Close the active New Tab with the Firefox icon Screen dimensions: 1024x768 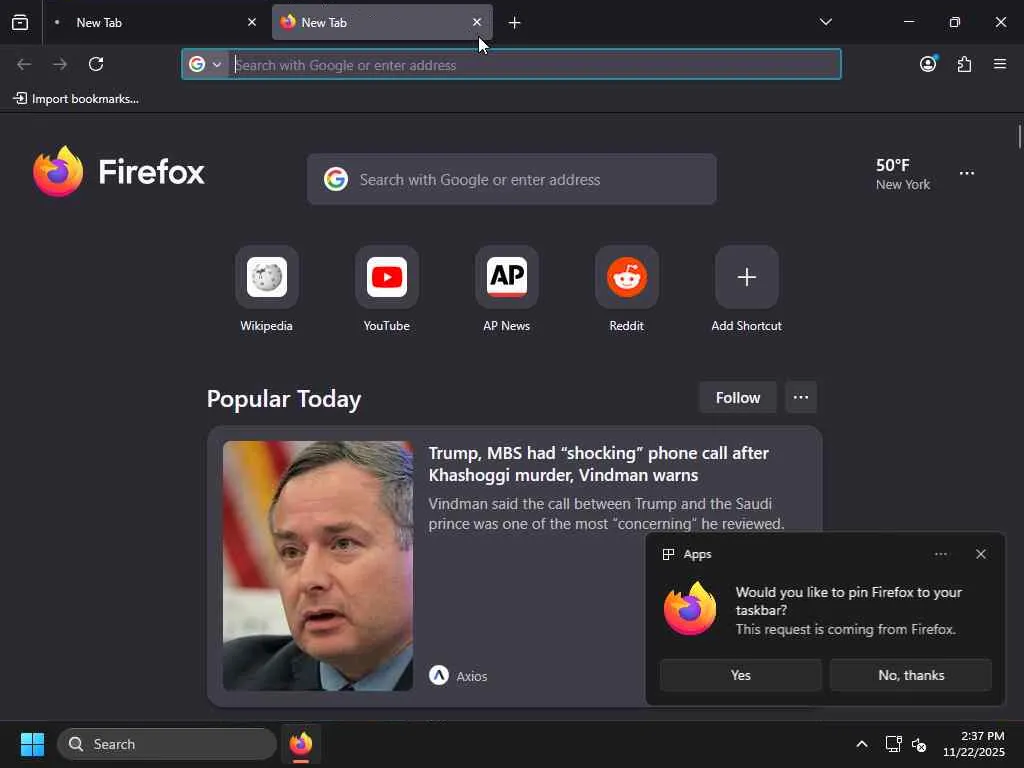click(x=477, y=22)
